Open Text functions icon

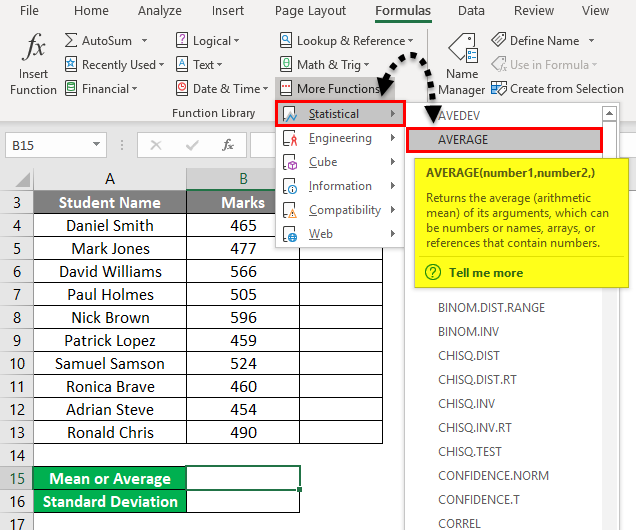182,64
